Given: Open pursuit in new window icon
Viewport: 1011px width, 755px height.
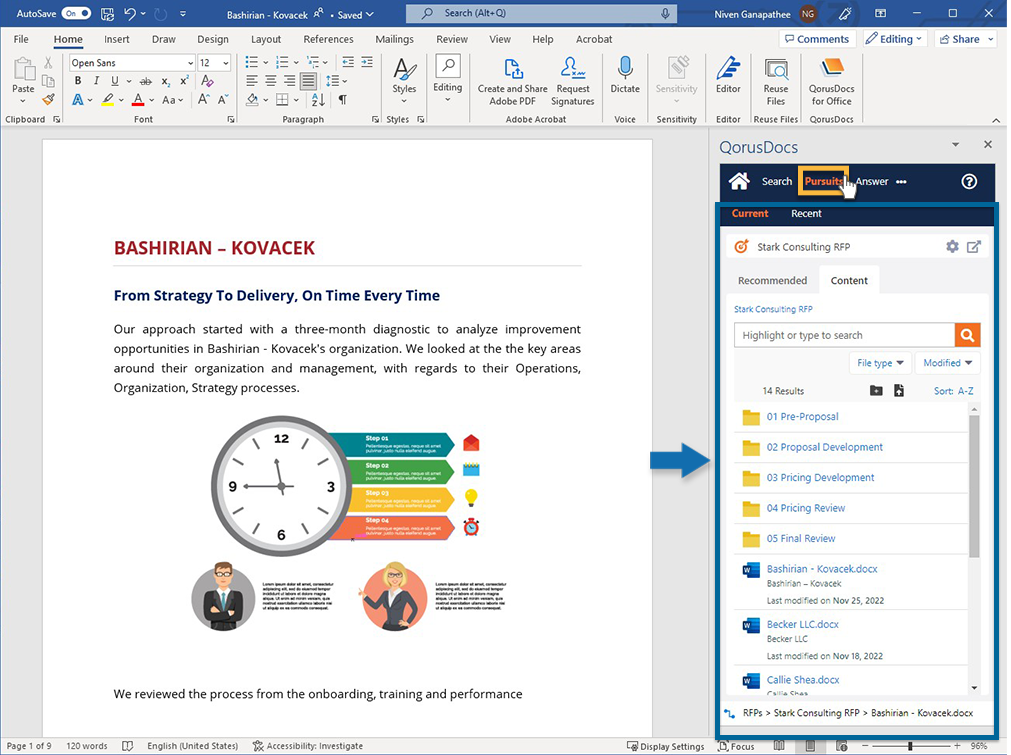Looking at the screenshot, I should [974, 246].
